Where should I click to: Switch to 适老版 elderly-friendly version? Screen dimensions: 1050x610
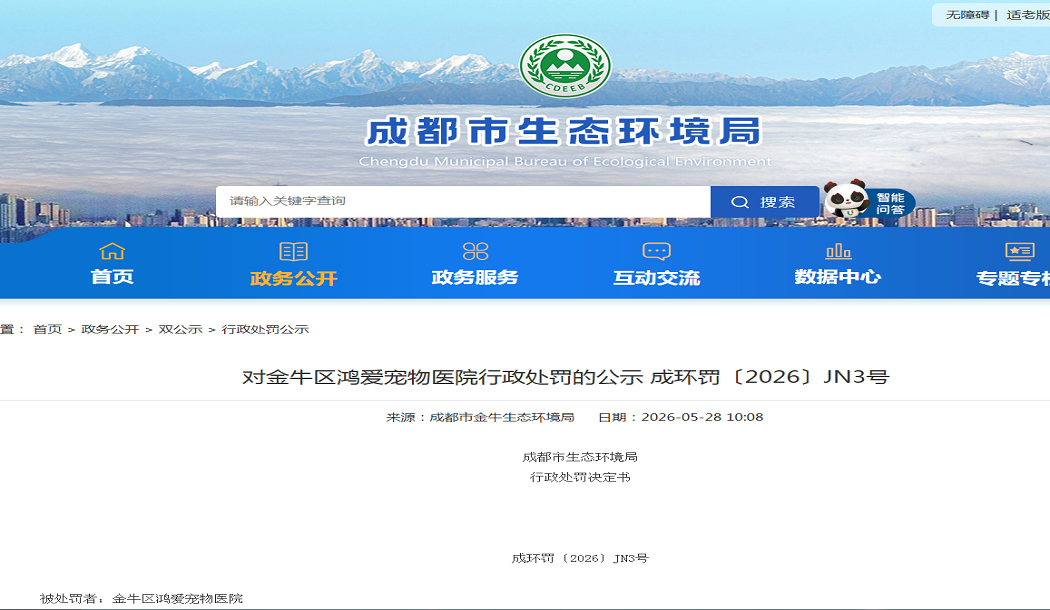pos(1028,15)
